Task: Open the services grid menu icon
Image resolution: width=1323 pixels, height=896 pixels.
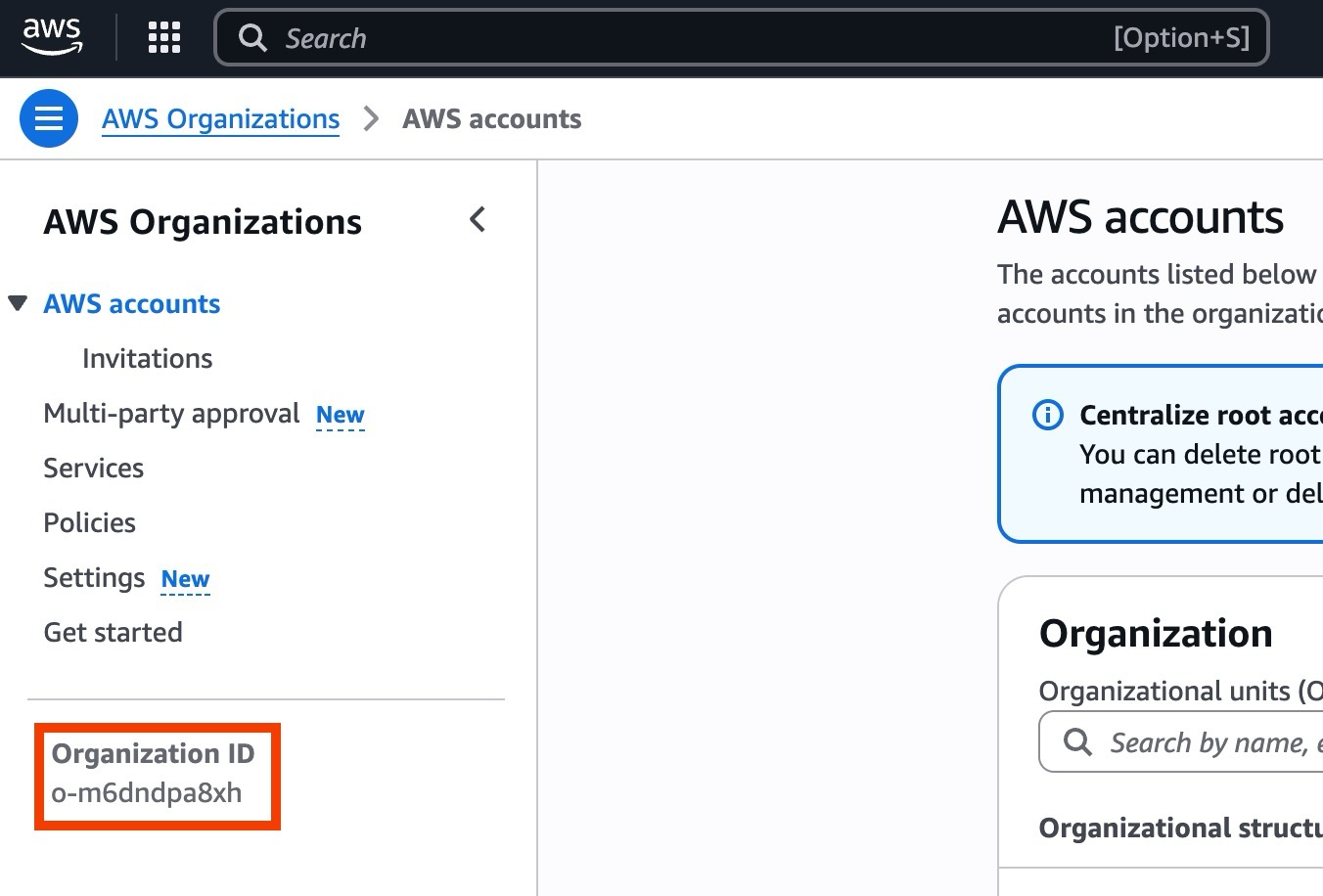Action: click(x=164, y=37)
